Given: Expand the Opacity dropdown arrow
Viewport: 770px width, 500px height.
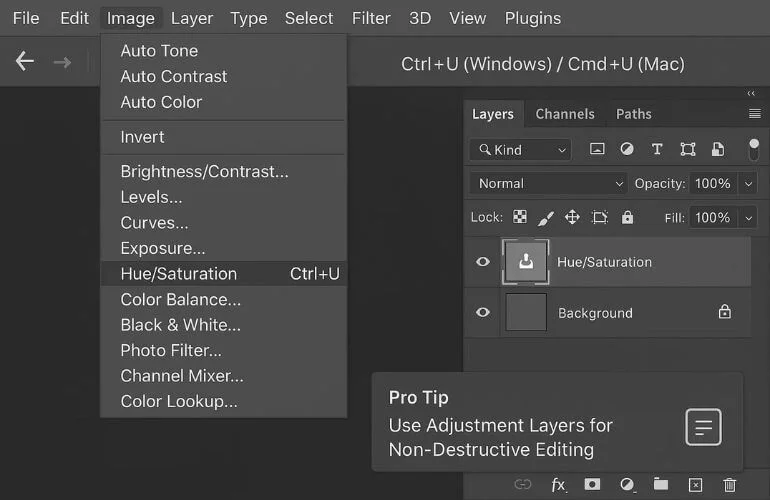Looking at the screenshot, I should [x=748, y=183].
